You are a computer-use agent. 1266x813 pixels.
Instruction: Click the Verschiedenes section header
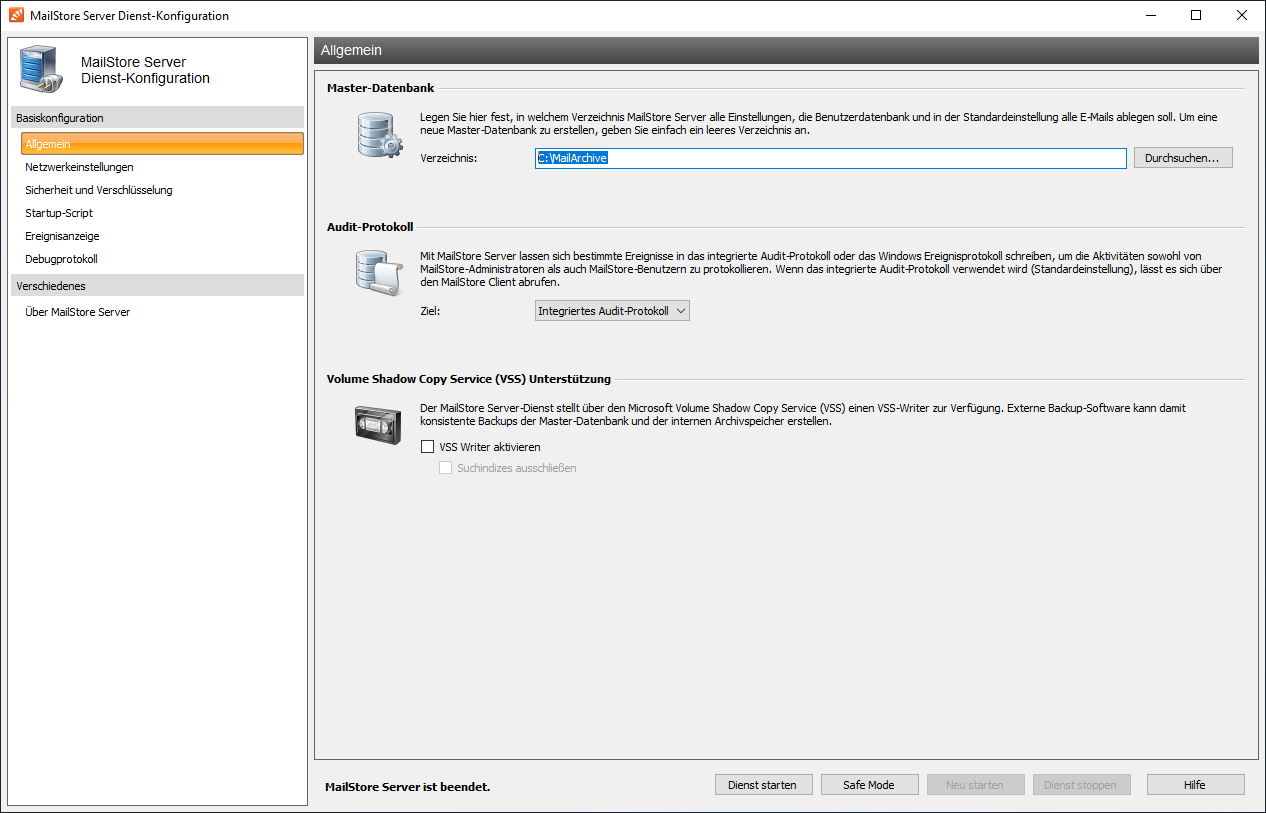[x=157, y=286]
